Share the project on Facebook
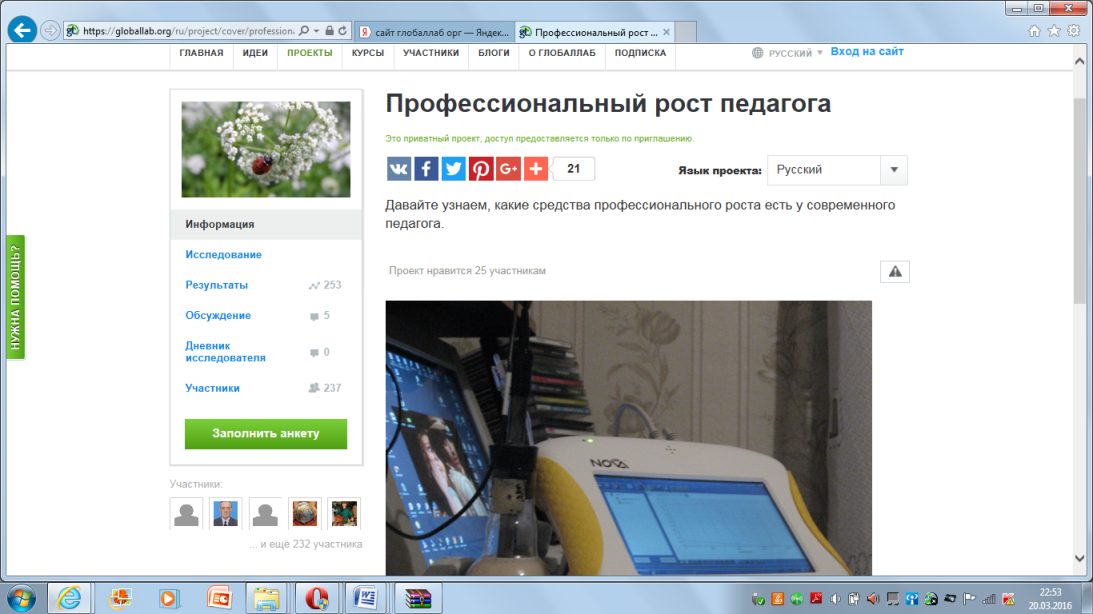Screen dimensions: 1093x614 [426, 169]
